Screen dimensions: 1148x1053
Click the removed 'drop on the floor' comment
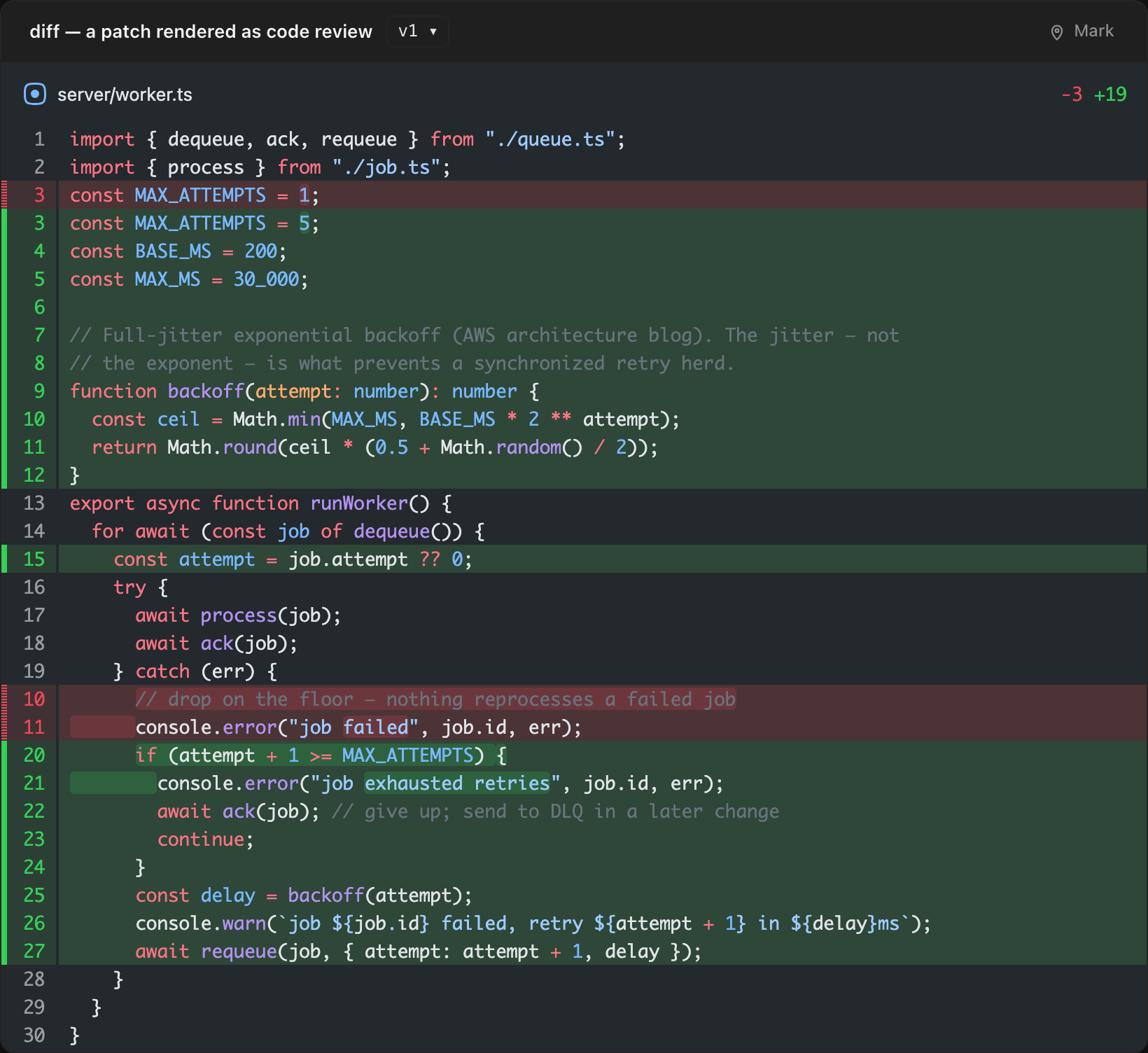click(x=435, y=699)
